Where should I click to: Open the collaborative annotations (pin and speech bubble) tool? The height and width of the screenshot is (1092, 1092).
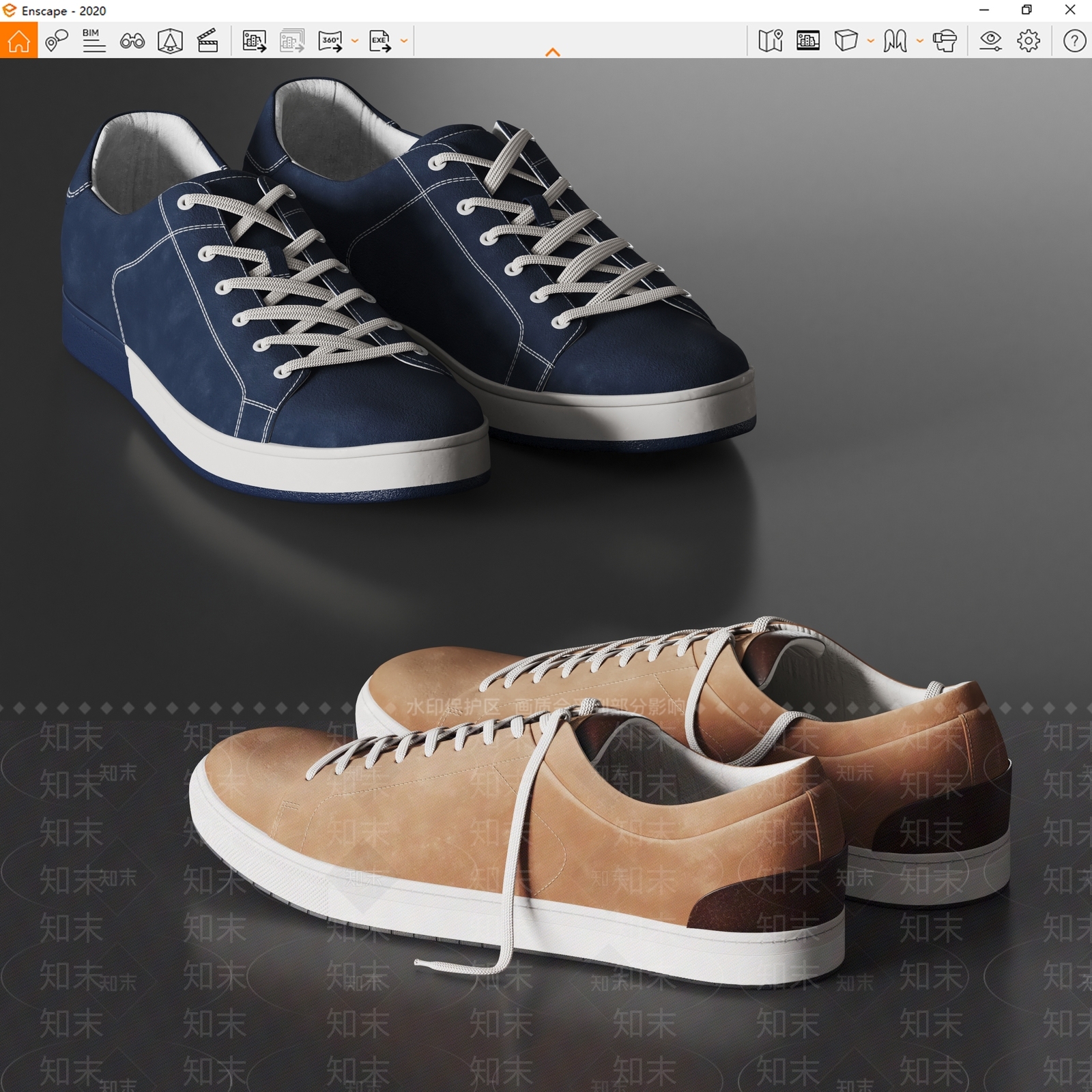(57, 41)
